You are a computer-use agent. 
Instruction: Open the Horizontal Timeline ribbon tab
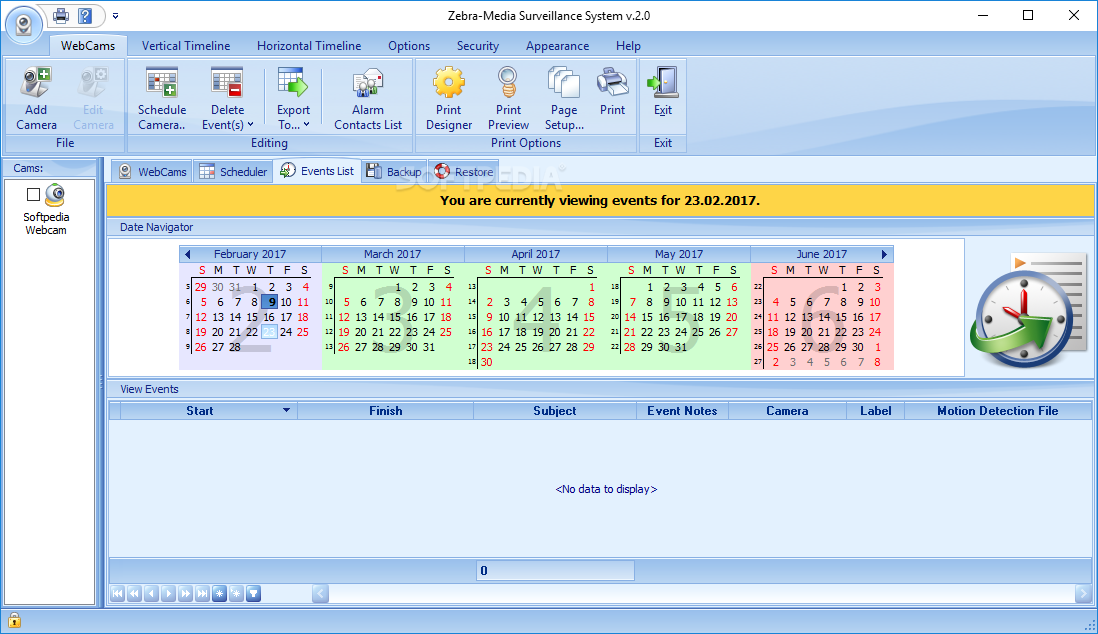tap(309, 46)
